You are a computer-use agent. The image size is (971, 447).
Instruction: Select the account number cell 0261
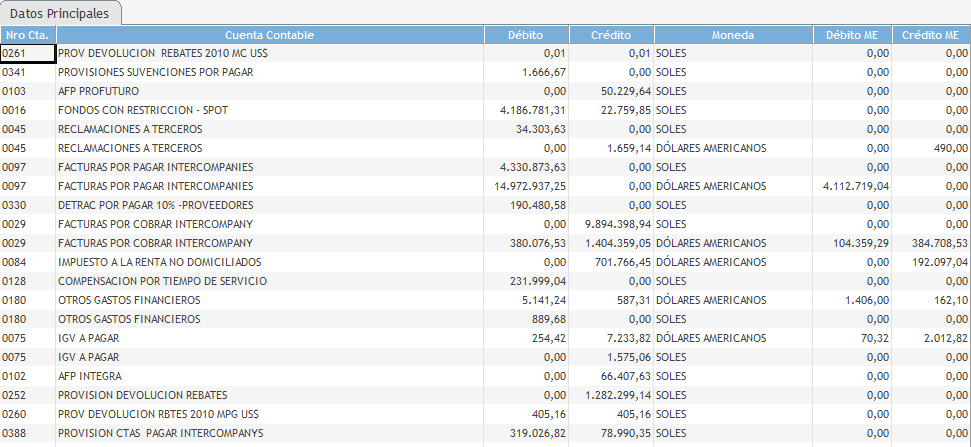coord(27,53)
